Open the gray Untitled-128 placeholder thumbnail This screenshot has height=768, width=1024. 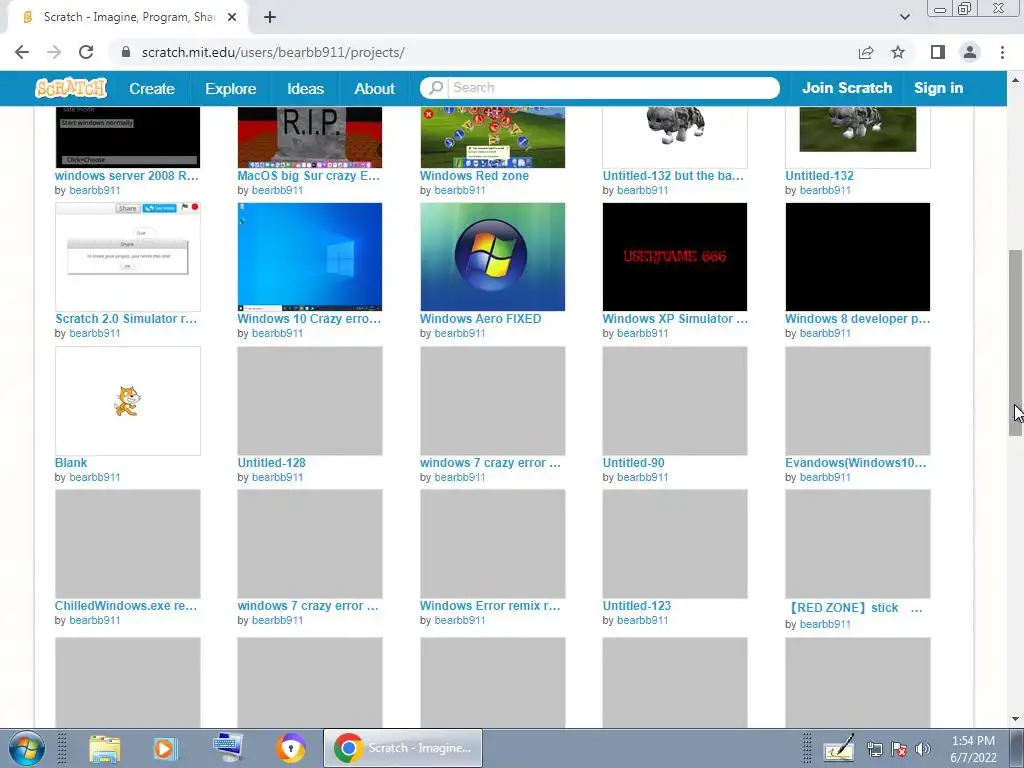(310, 401)
